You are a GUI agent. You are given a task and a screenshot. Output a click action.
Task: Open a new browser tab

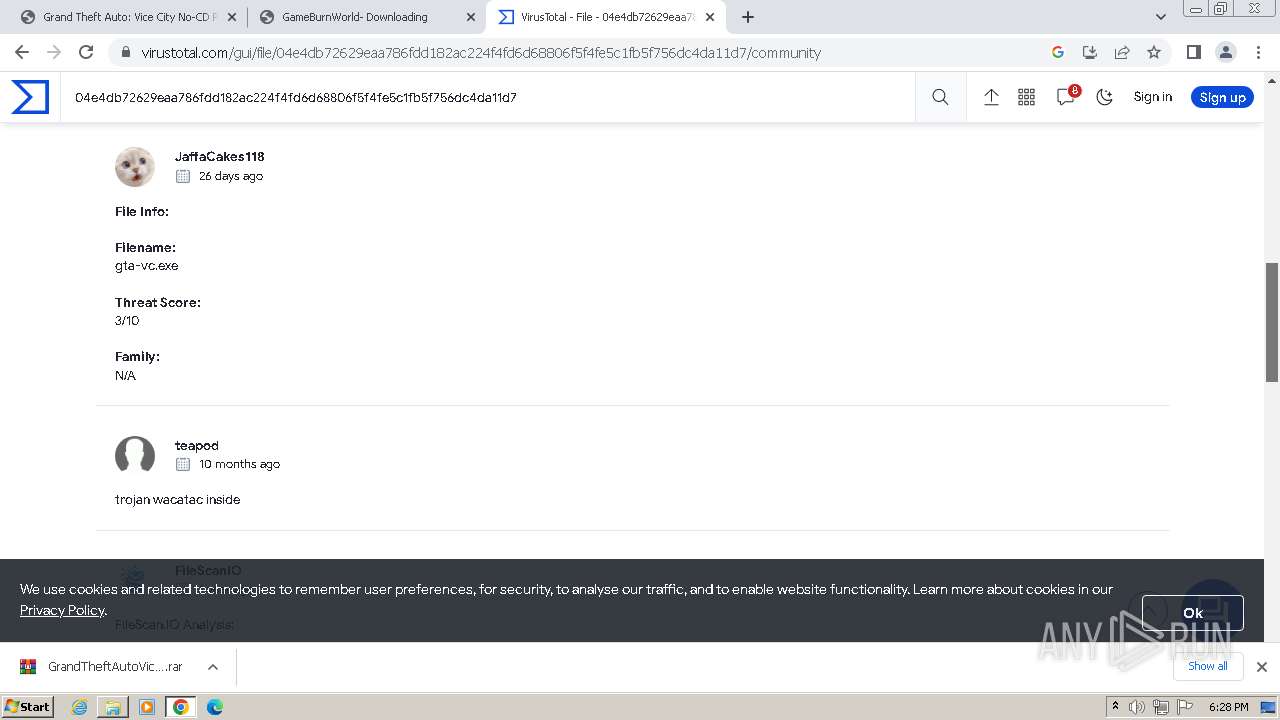tap(748, 17)
